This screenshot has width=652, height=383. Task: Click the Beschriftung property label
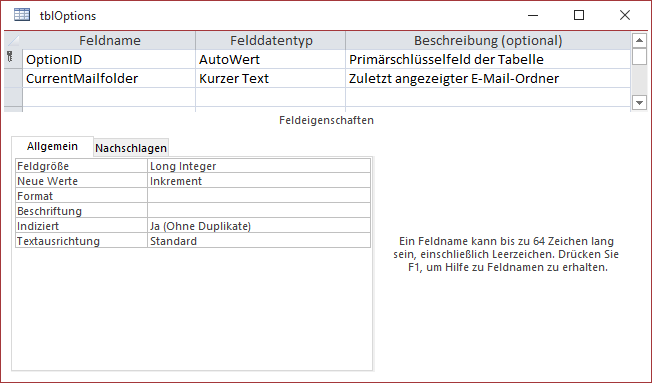(x=82, y=211)
